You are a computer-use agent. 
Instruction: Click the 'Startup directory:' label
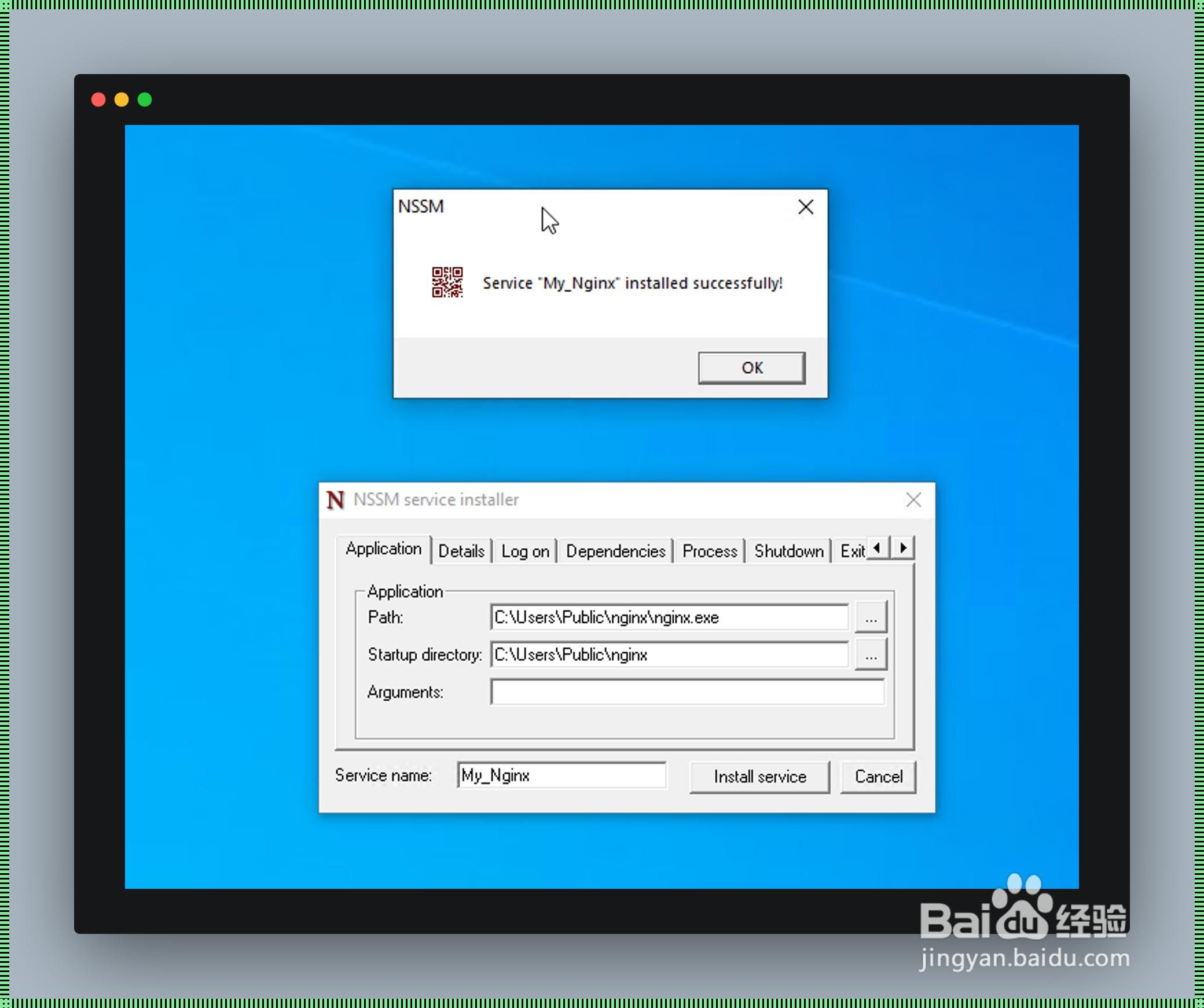point(425,654)
